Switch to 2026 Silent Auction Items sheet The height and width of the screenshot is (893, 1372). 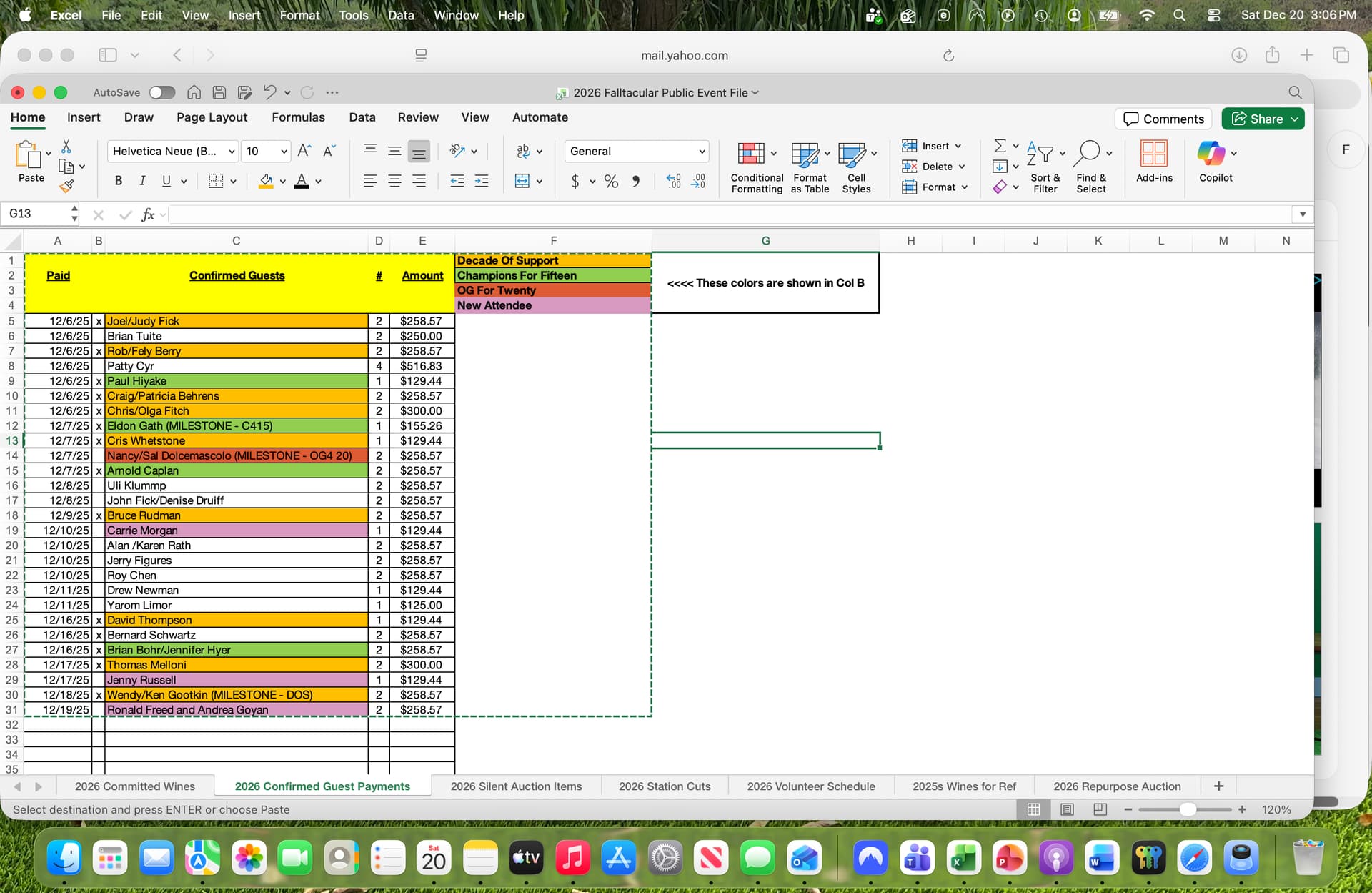click(516, 786)
